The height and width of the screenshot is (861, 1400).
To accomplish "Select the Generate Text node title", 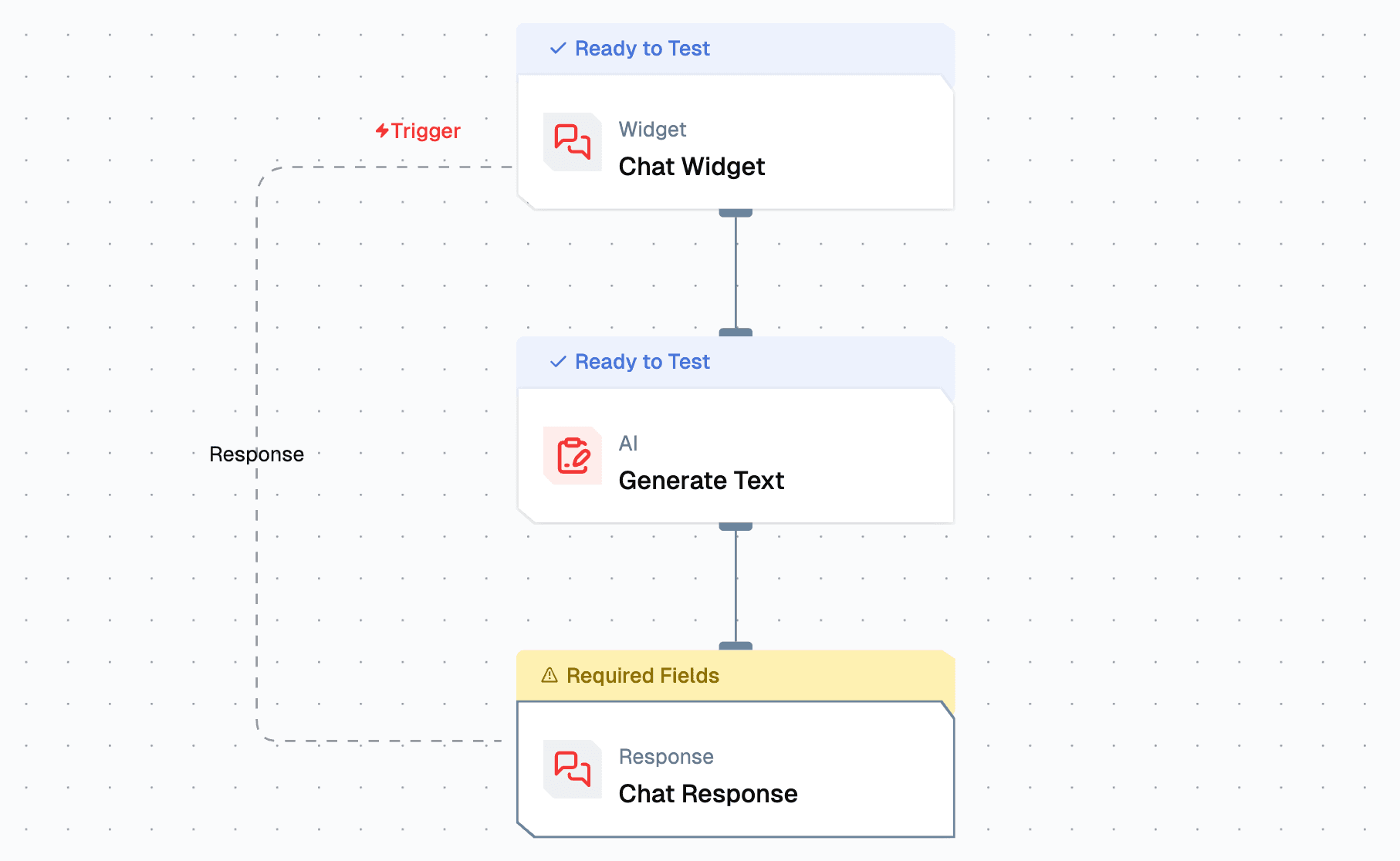I will point(701,481).
